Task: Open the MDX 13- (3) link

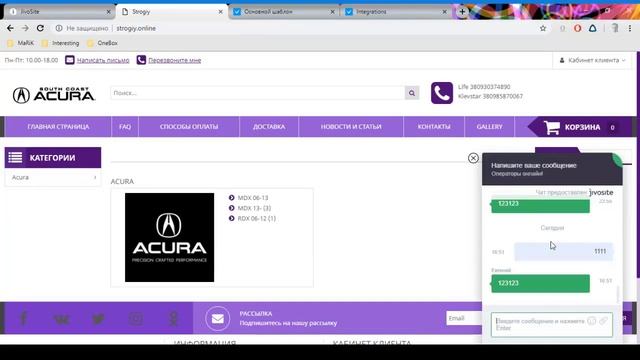Action: pyautogui.click(x=254, y=208)
